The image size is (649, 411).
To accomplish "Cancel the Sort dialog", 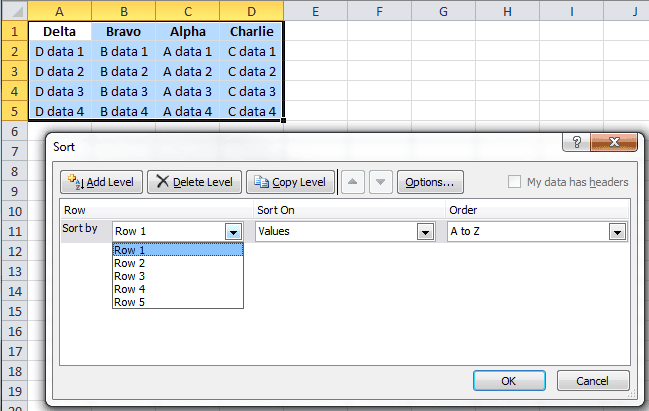I will pos(593,381).
